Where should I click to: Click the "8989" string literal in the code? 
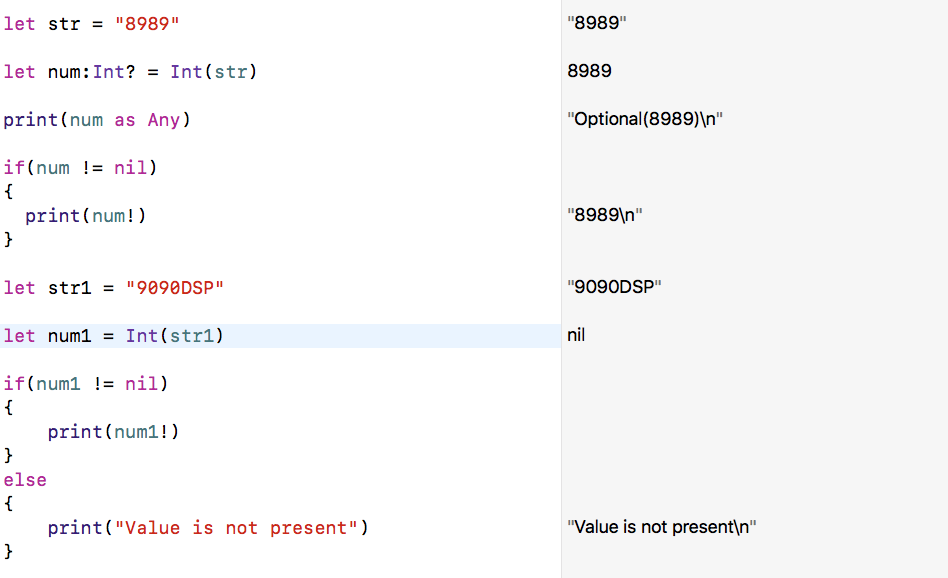coord(146,24)
